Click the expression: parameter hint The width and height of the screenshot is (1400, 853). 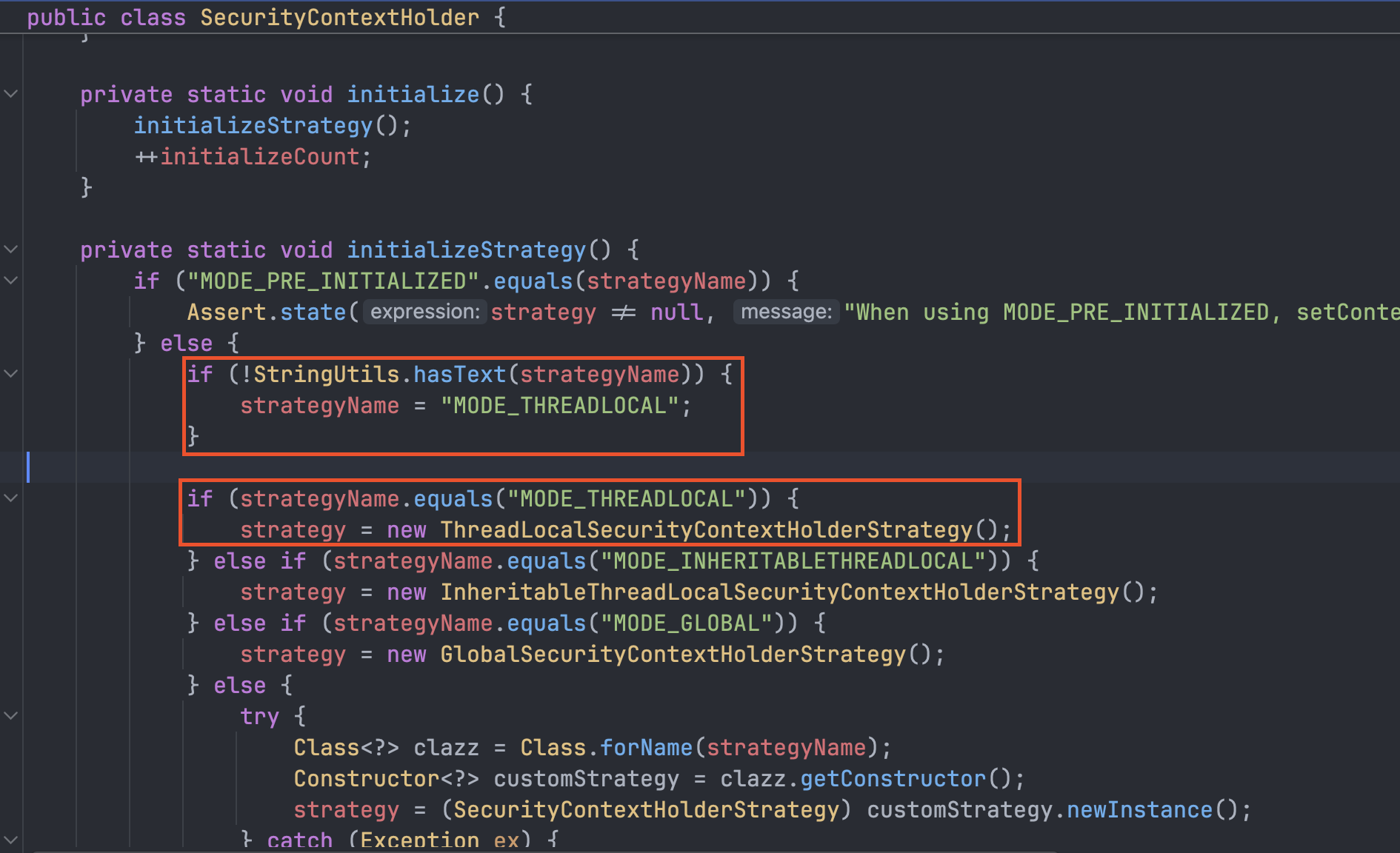[x=425, y=312]
